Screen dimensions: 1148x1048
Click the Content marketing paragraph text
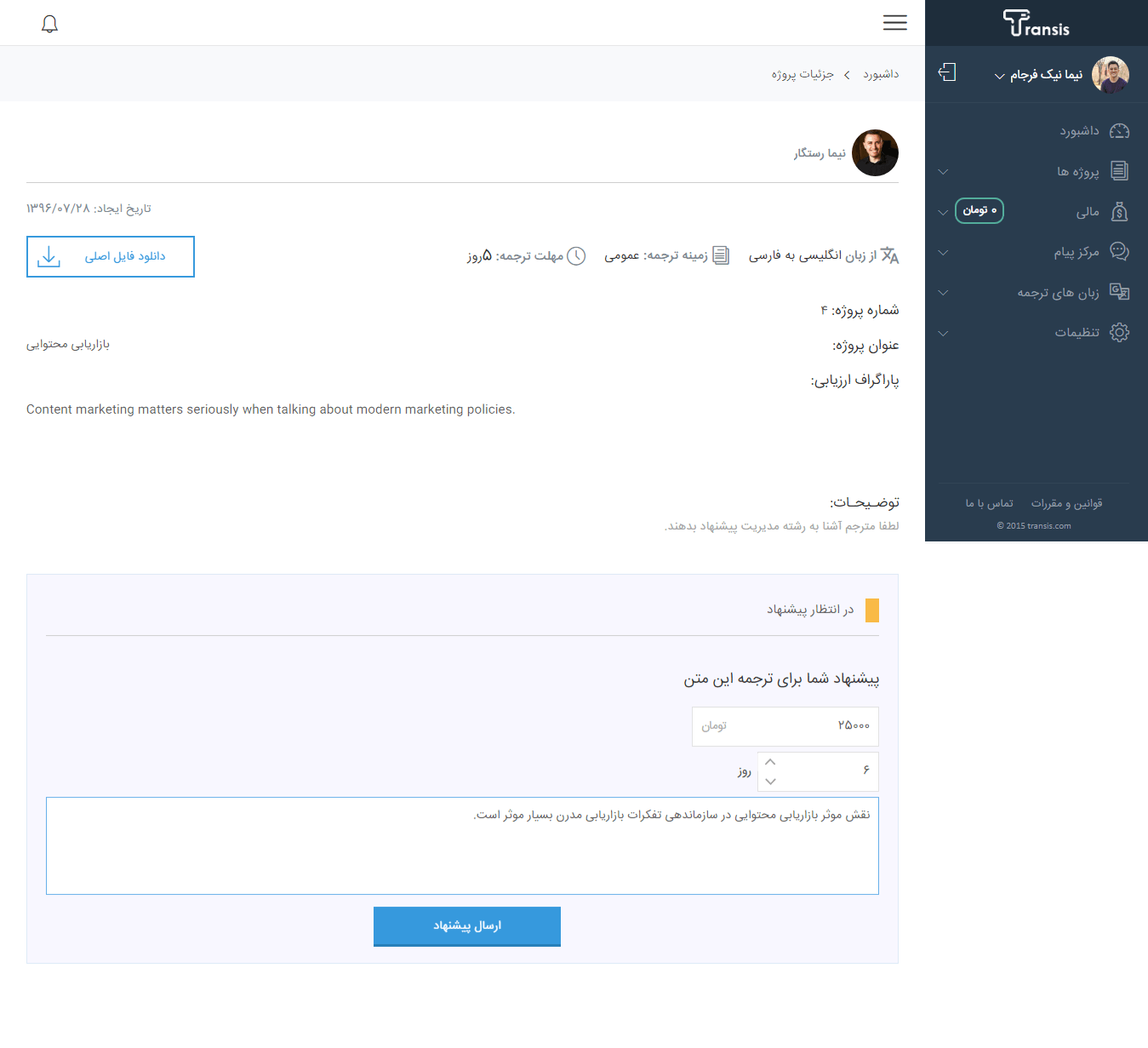pos(271,409)
